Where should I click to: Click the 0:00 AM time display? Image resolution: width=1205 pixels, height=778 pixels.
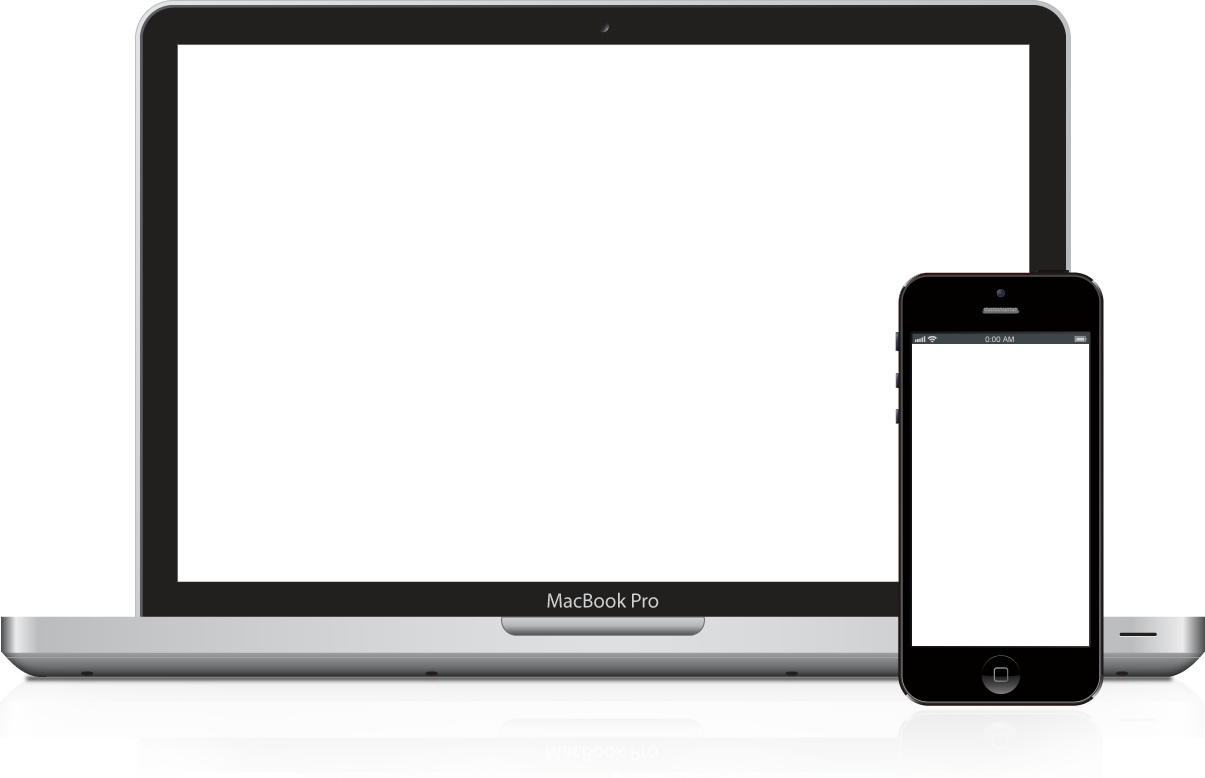point(1000,339)
